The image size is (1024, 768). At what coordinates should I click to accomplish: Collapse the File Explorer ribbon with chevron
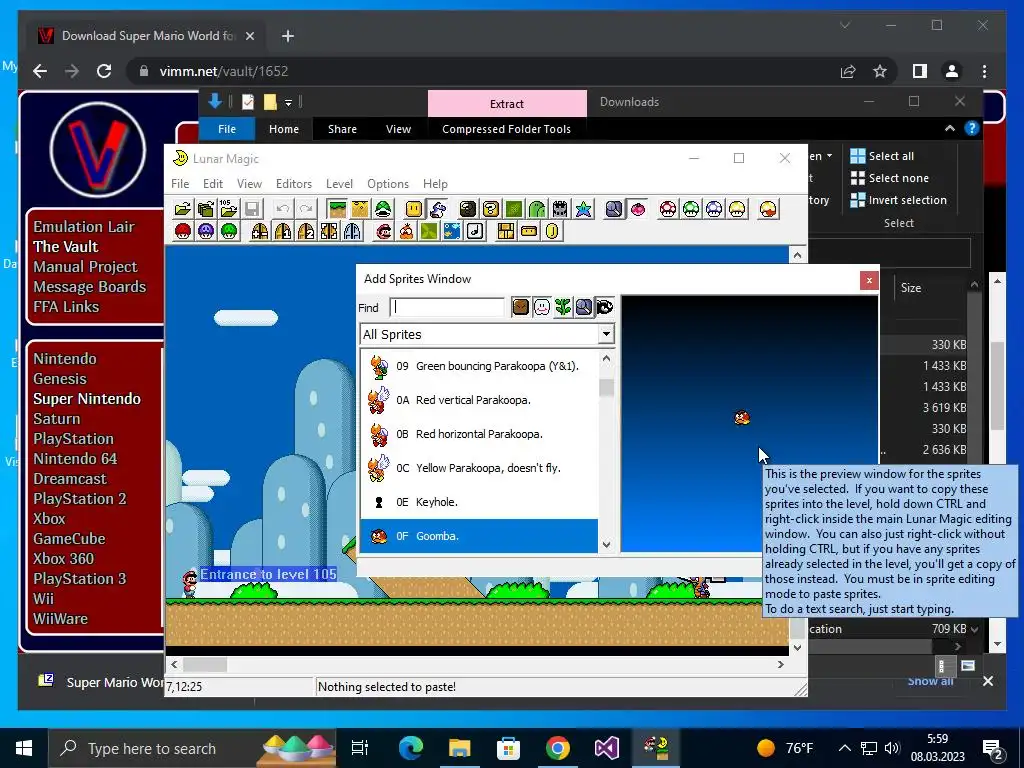click(950, 129)
